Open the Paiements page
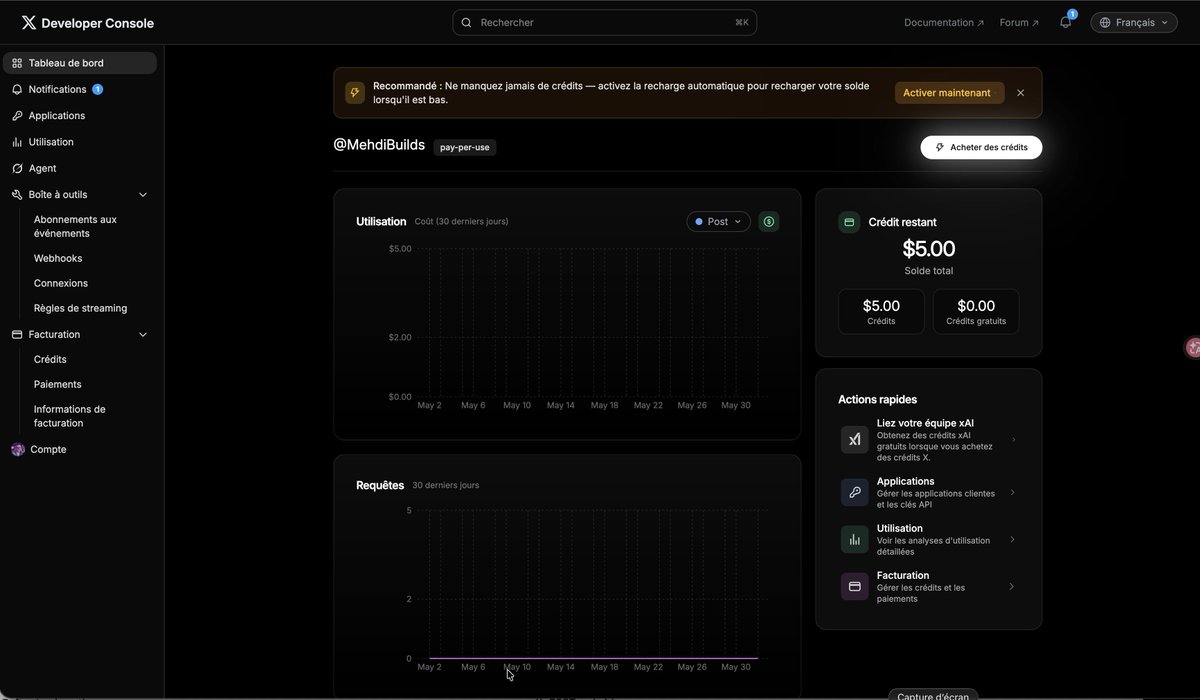 click(58, 384)
